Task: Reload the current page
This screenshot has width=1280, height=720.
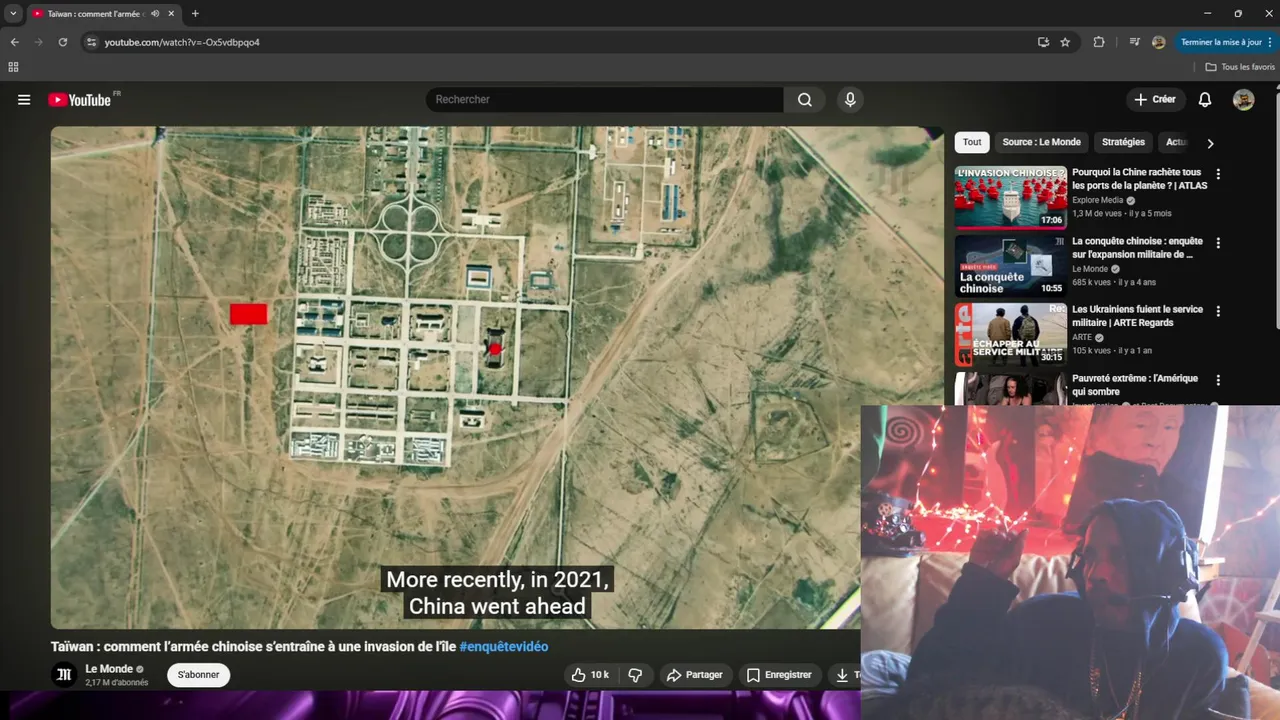Action: coord(62,42)
